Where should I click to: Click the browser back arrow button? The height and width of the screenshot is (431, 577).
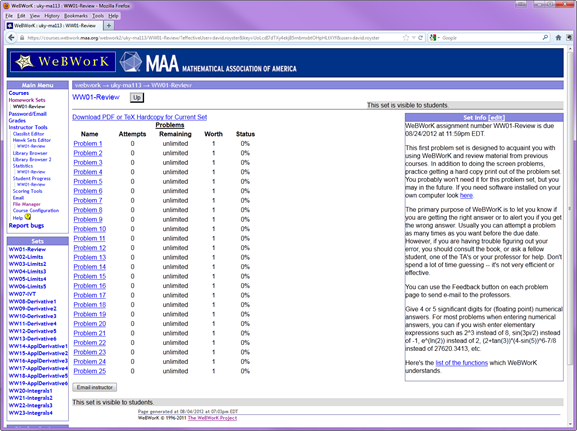tap(11, 38)
